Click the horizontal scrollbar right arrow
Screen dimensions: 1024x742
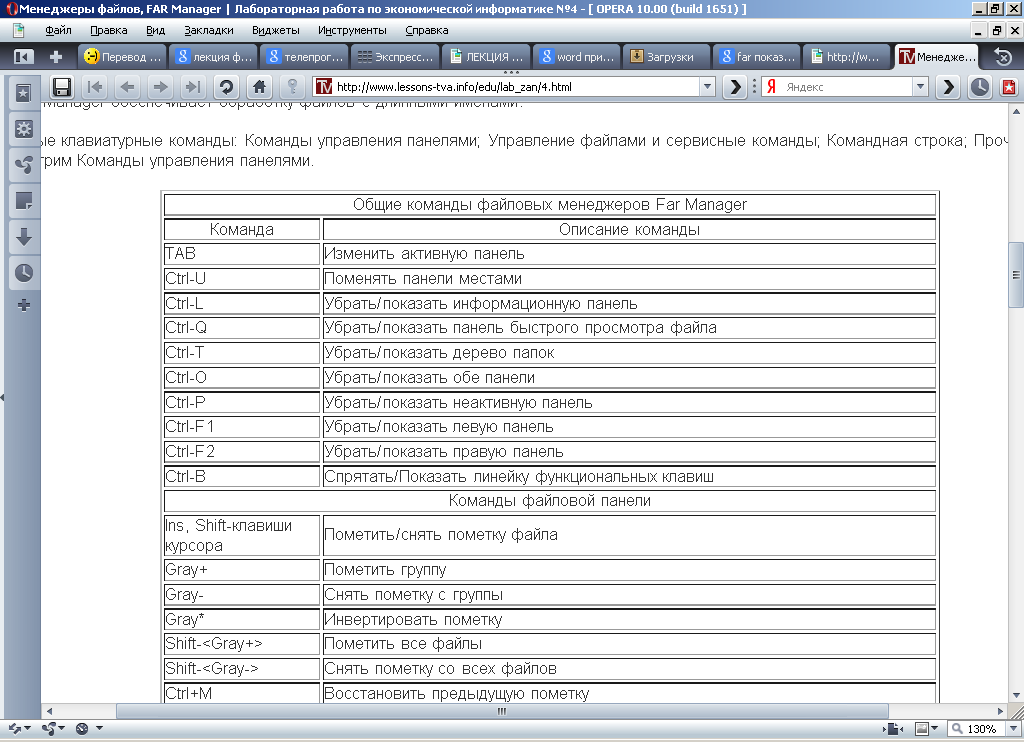1000,711
